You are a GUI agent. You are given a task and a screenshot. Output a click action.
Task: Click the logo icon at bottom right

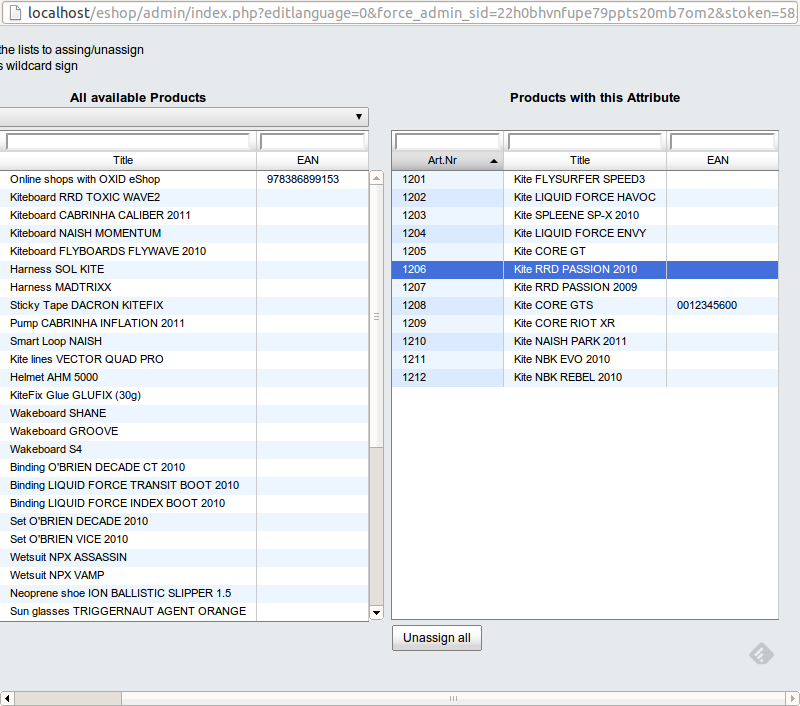(x=762, y=654)
